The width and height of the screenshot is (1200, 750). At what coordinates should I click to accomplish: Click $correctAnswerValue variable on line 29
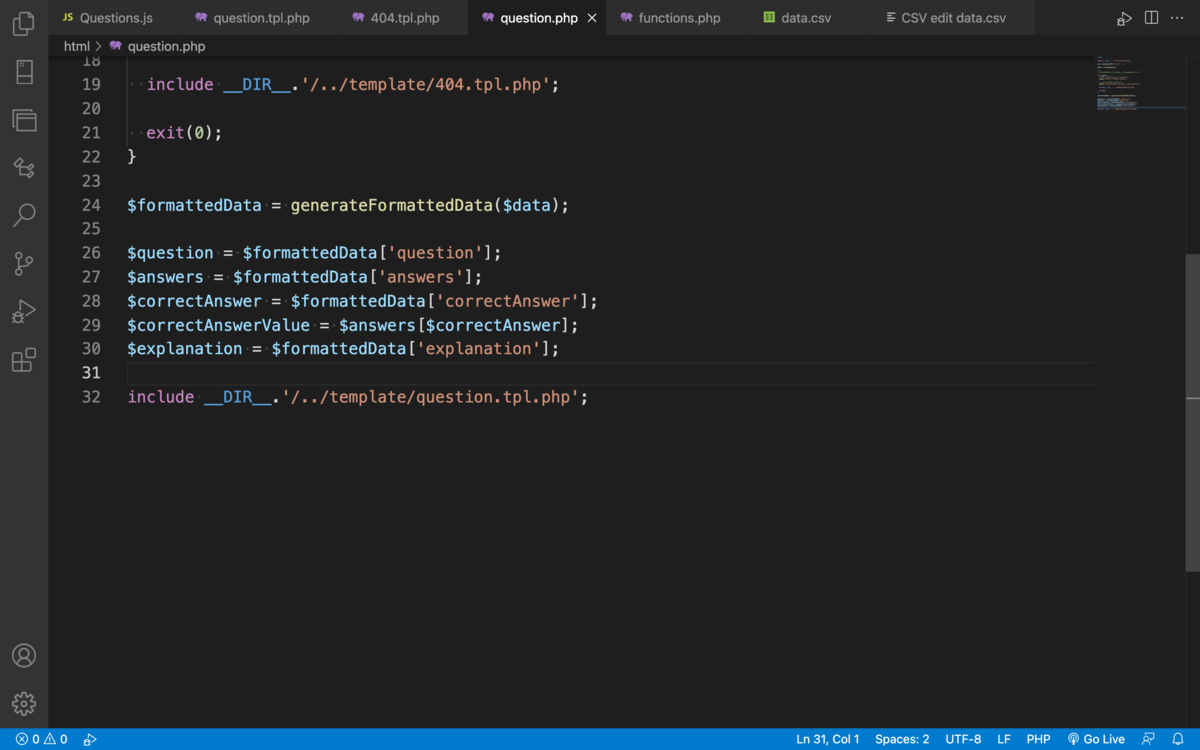(218, 325)
